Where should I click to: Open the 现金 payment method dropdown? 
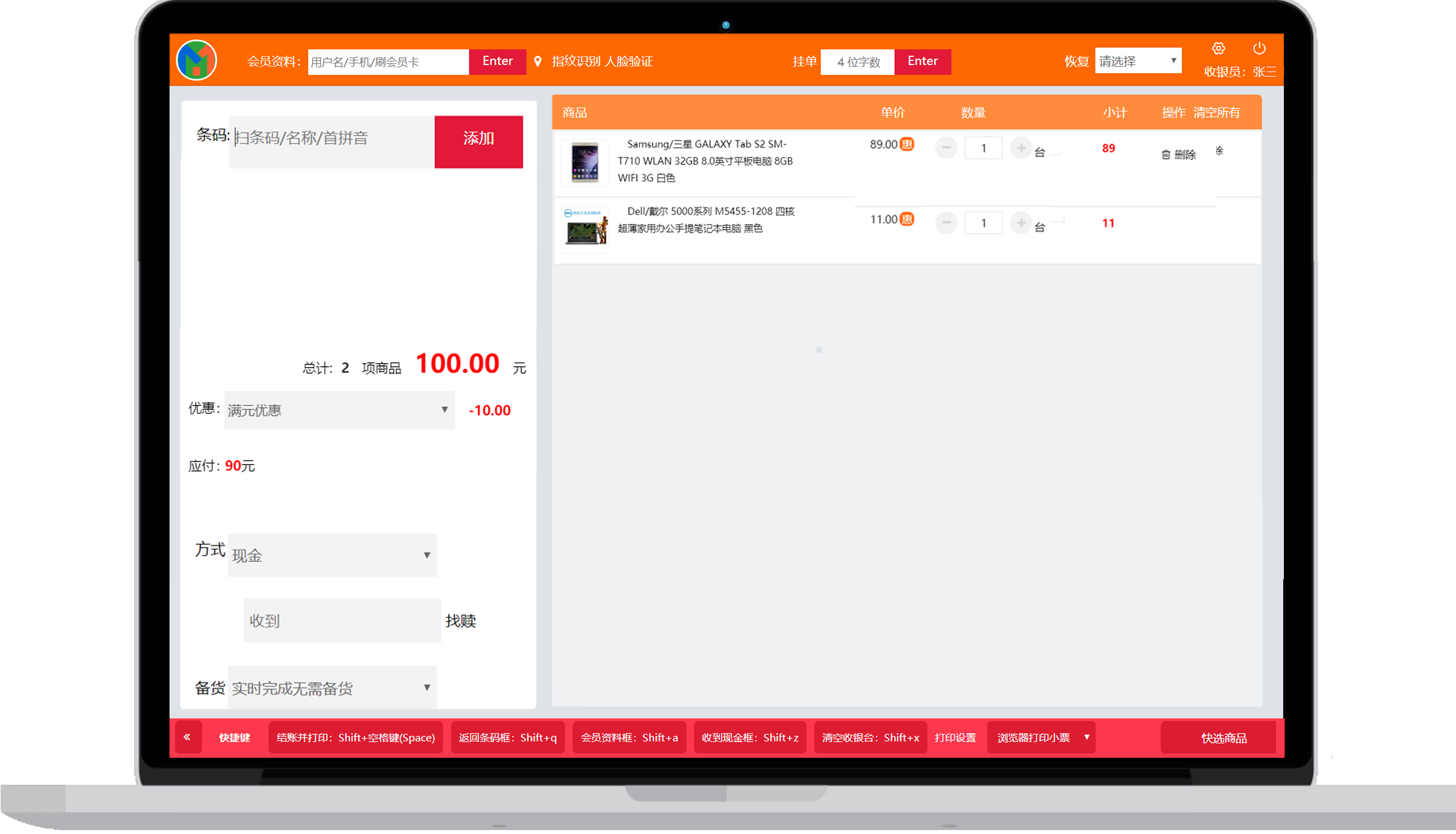pos(332,556)
